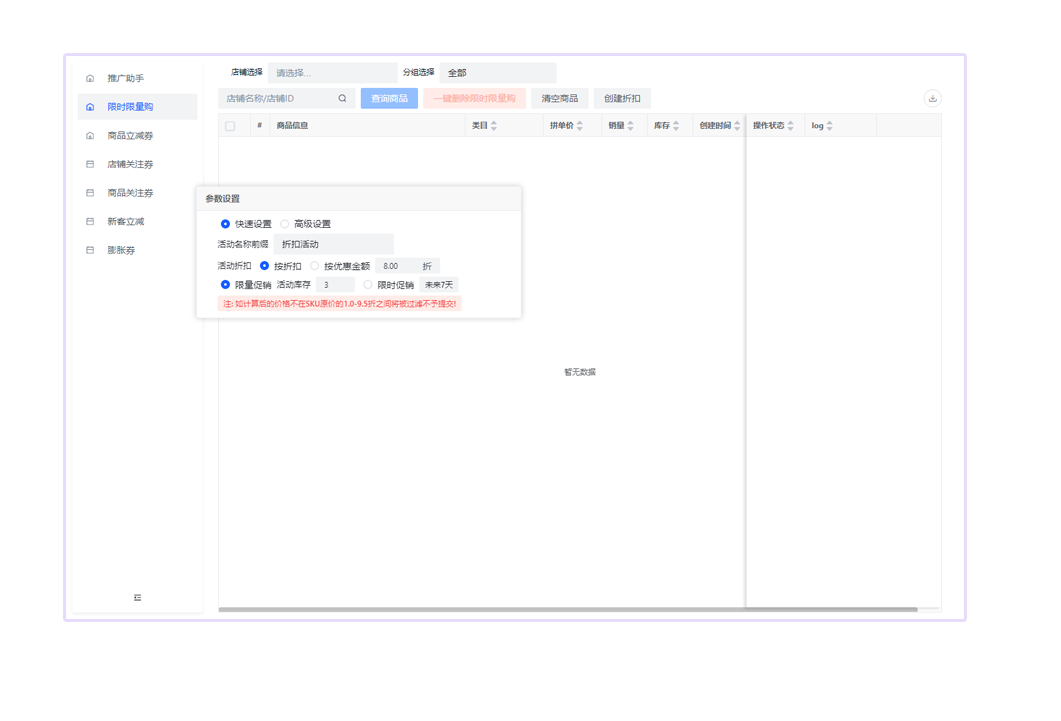Screen dimensions: 1061x721
Task: Select the 高级设置 radio option
Action: tap(285, 224)
